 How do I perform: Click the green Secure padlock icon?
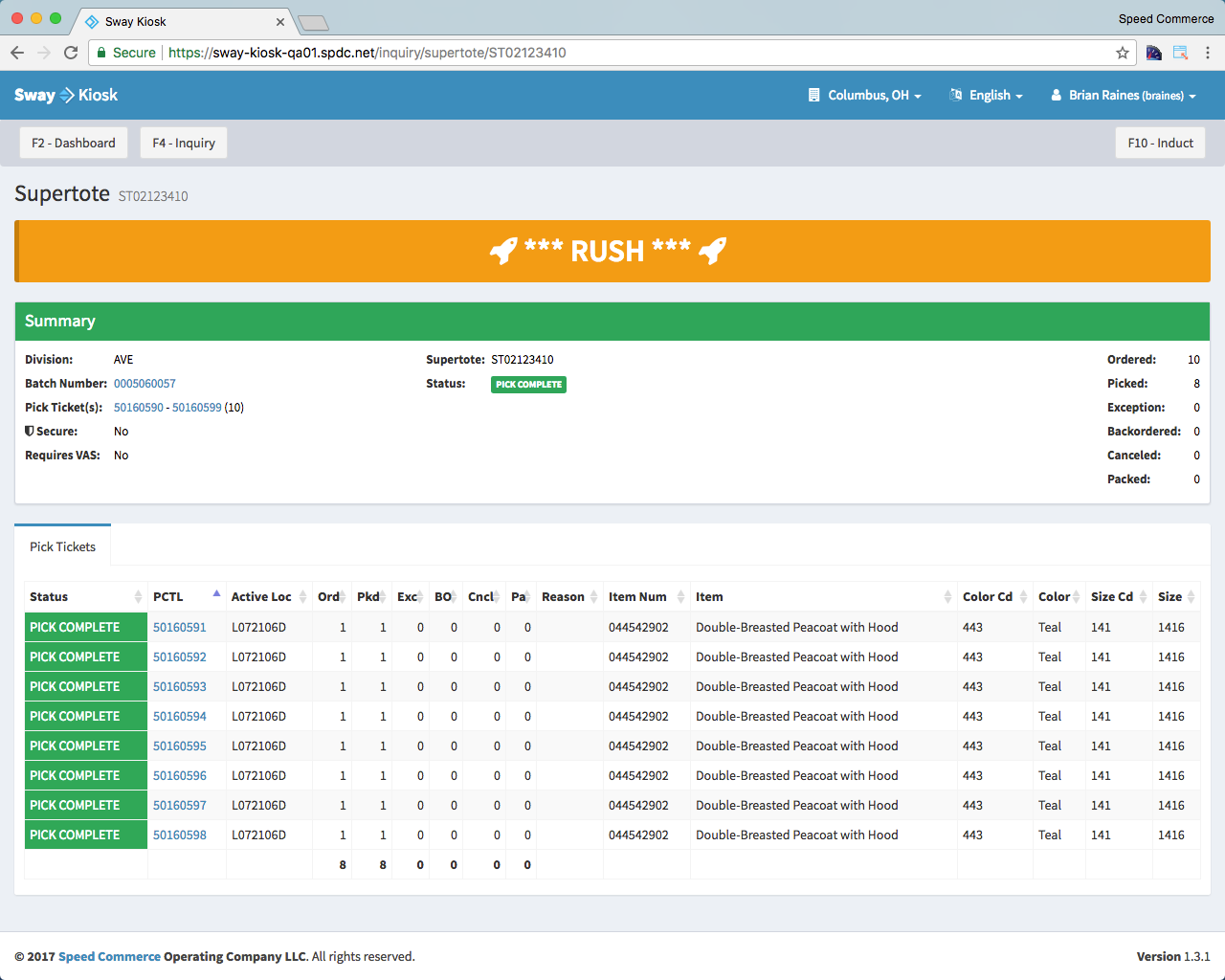[101, 53]
